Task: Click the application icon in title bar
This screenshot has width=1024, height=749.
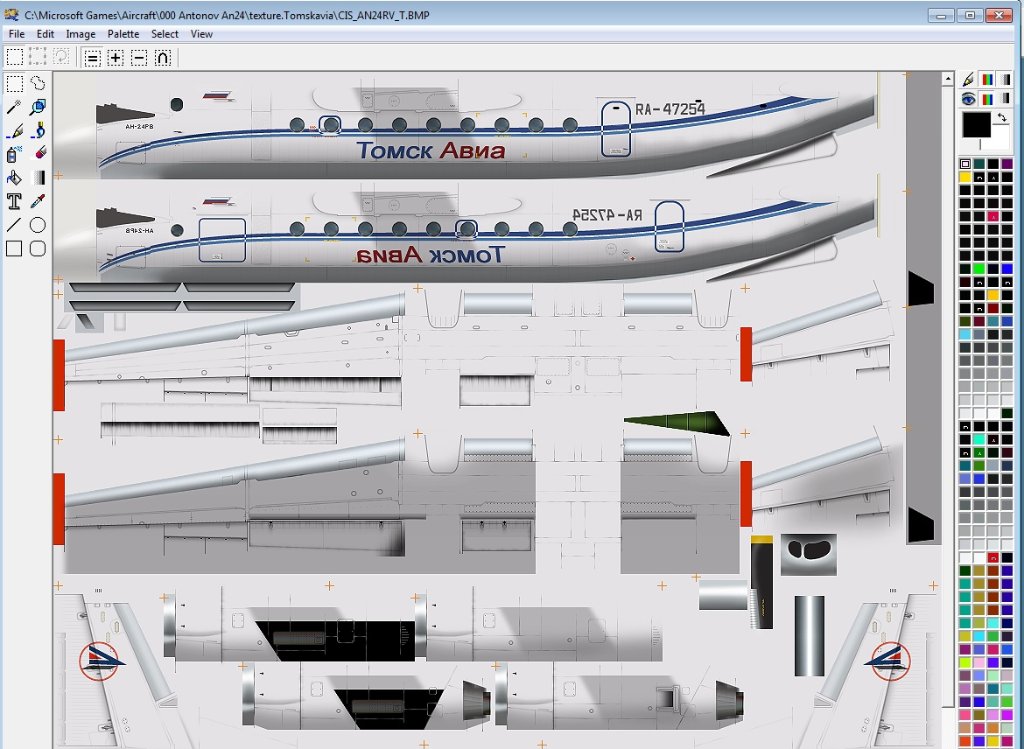Action: click(11, 14)
